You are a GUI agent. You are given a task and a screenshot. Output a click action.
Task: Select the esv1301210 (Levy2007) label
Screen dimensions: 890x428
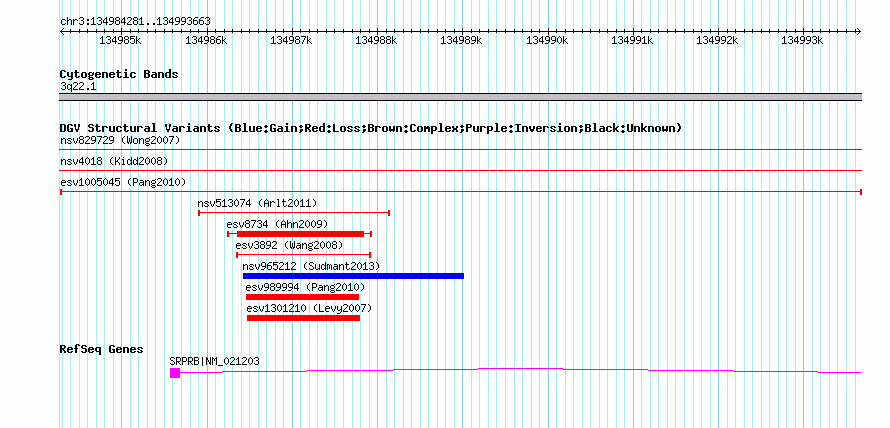point(309,308)
